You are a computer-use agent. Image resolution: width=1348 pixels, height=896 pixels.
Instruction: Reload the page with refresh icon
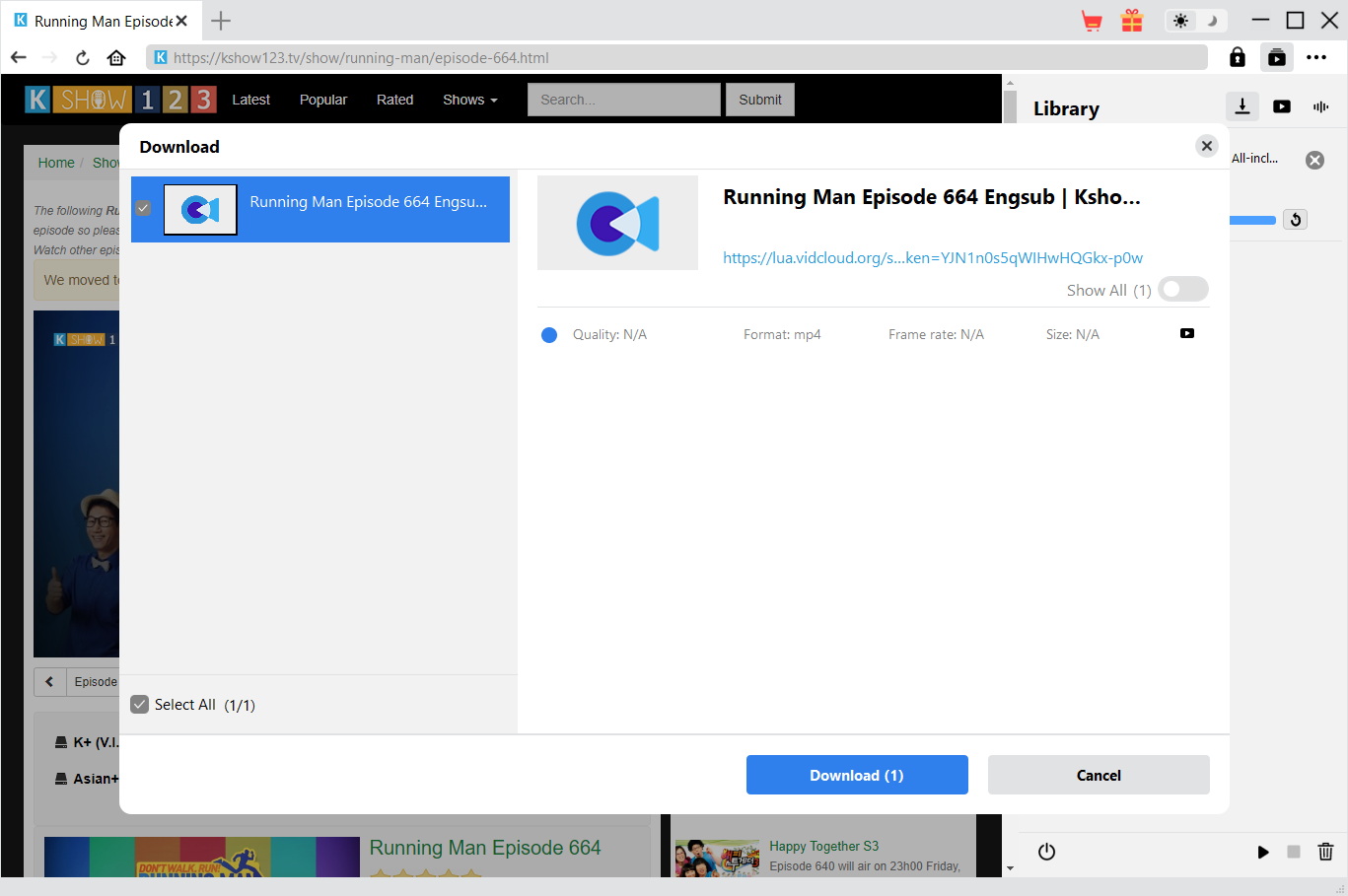83,57
